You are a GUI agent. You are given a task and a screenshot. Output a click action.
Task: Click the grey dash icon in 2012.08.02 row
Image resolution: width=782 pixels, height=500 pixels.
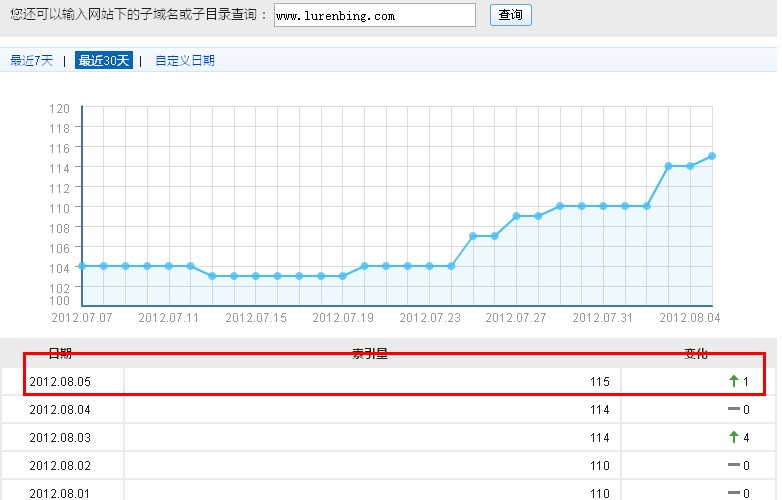(x=734, y=465)
